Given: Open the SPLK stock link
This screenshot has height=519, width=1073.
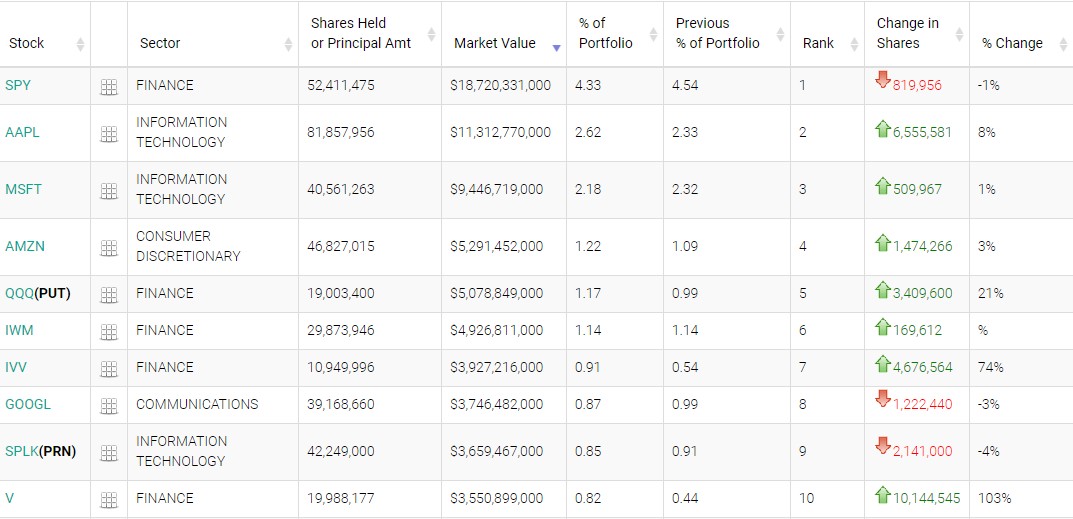Looking at the screenshot, I should pos(21,451).
